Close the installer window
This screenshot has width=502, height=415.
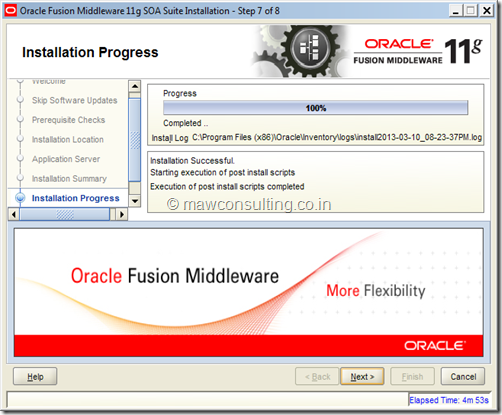(x=487, y=11)
